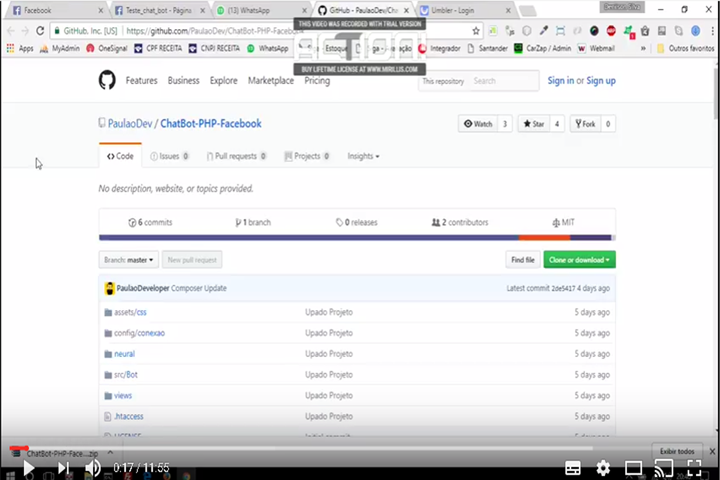Click the Sign up link
Viewport: 720px width, 480px height.
(x=601, y=80)
